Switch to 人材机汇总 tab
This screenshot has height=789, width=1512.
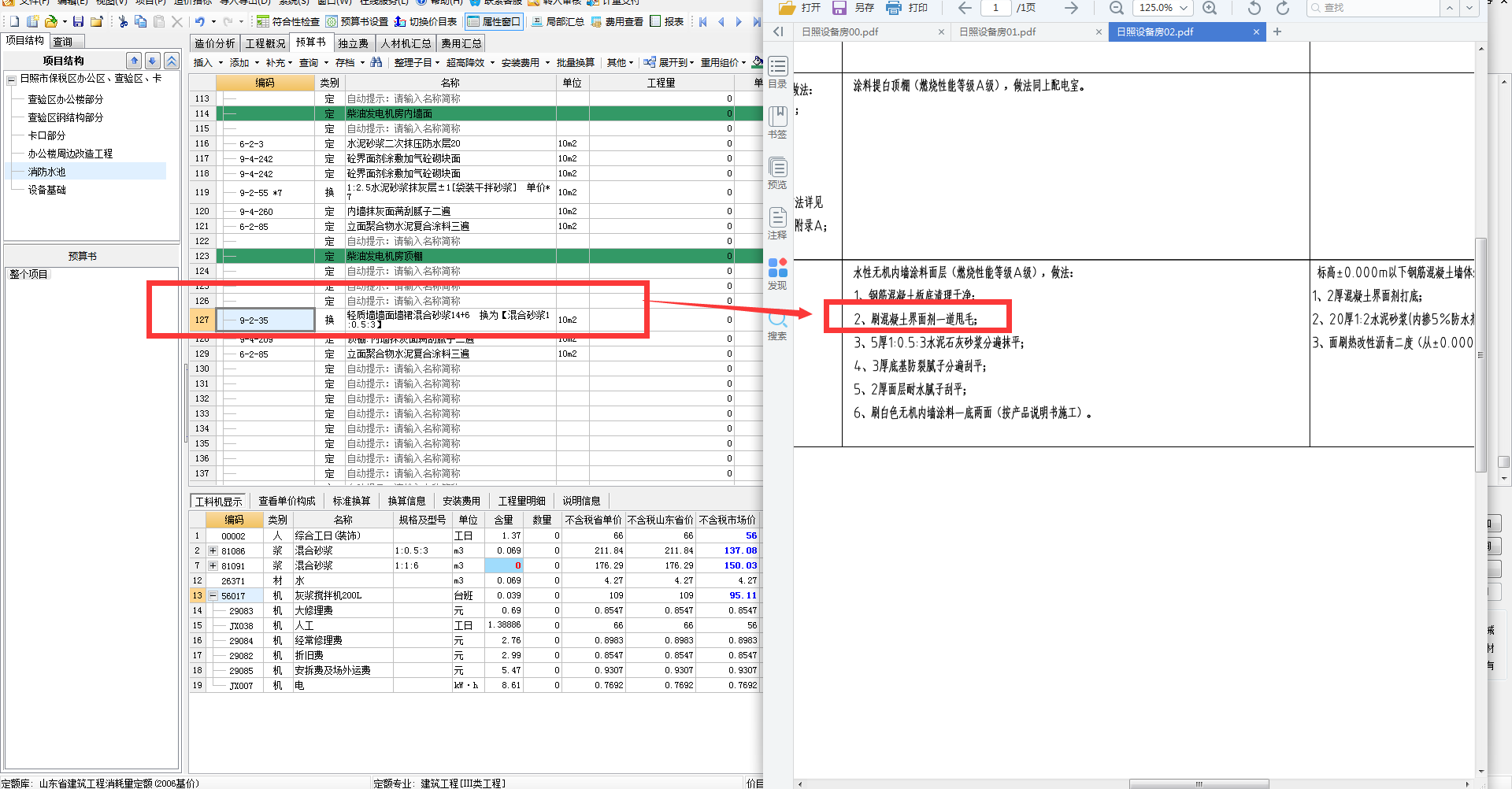coord(406,43)
